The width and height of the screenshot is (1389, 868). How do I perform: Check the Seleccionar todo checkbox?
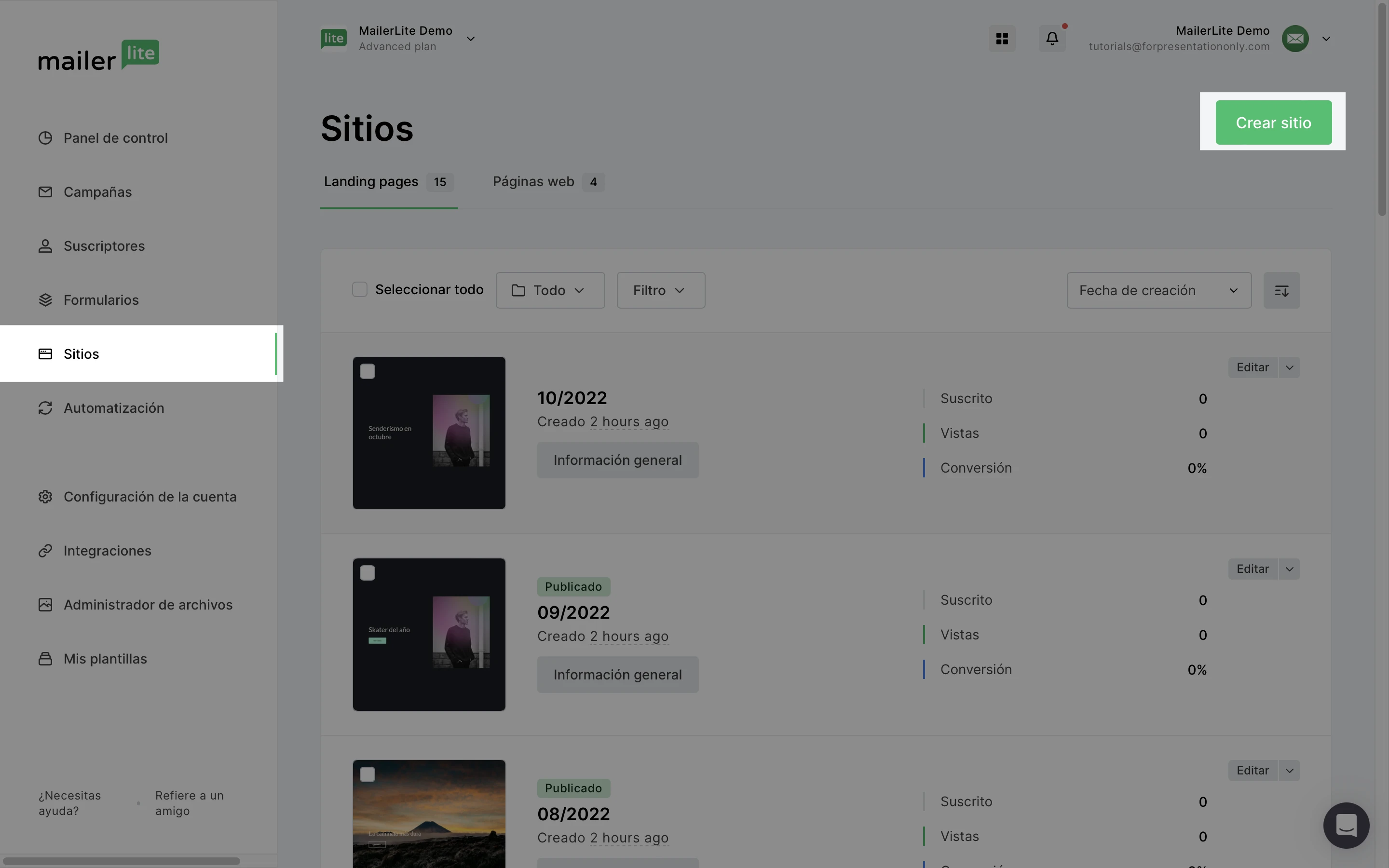(x=360, y=290)
